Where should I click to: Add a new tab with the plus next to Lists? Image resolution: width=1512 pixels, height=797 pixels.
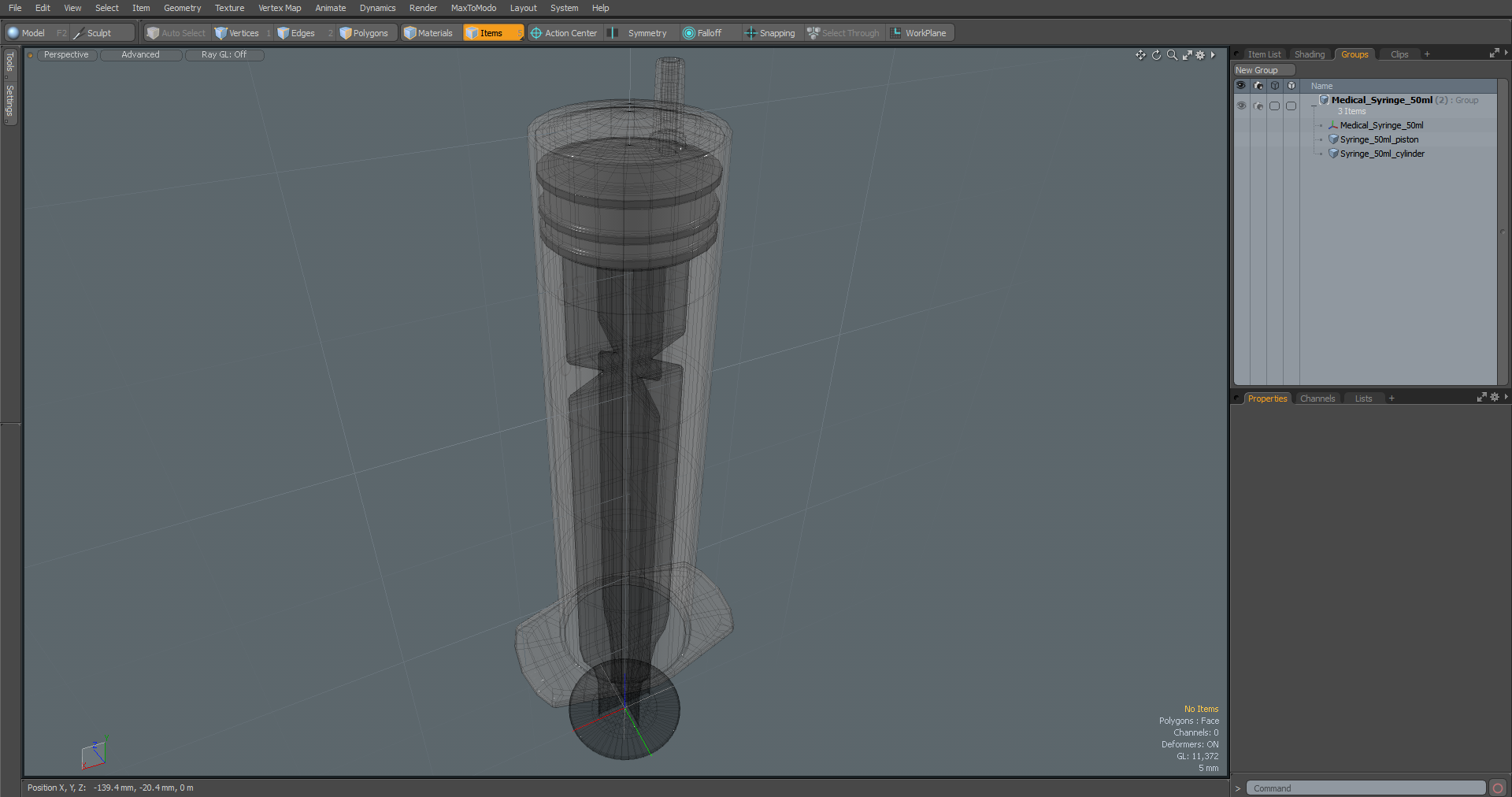point(1392,398)
